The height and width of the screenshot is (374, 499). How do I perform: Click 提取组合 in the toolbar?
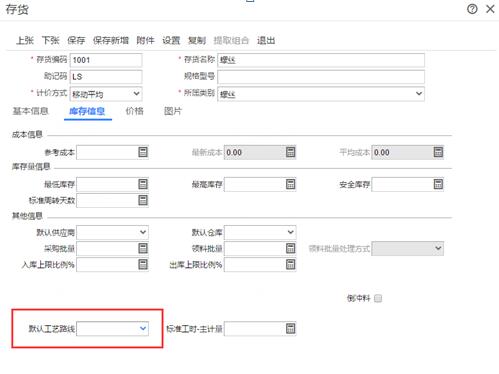[x=231, y=40]
